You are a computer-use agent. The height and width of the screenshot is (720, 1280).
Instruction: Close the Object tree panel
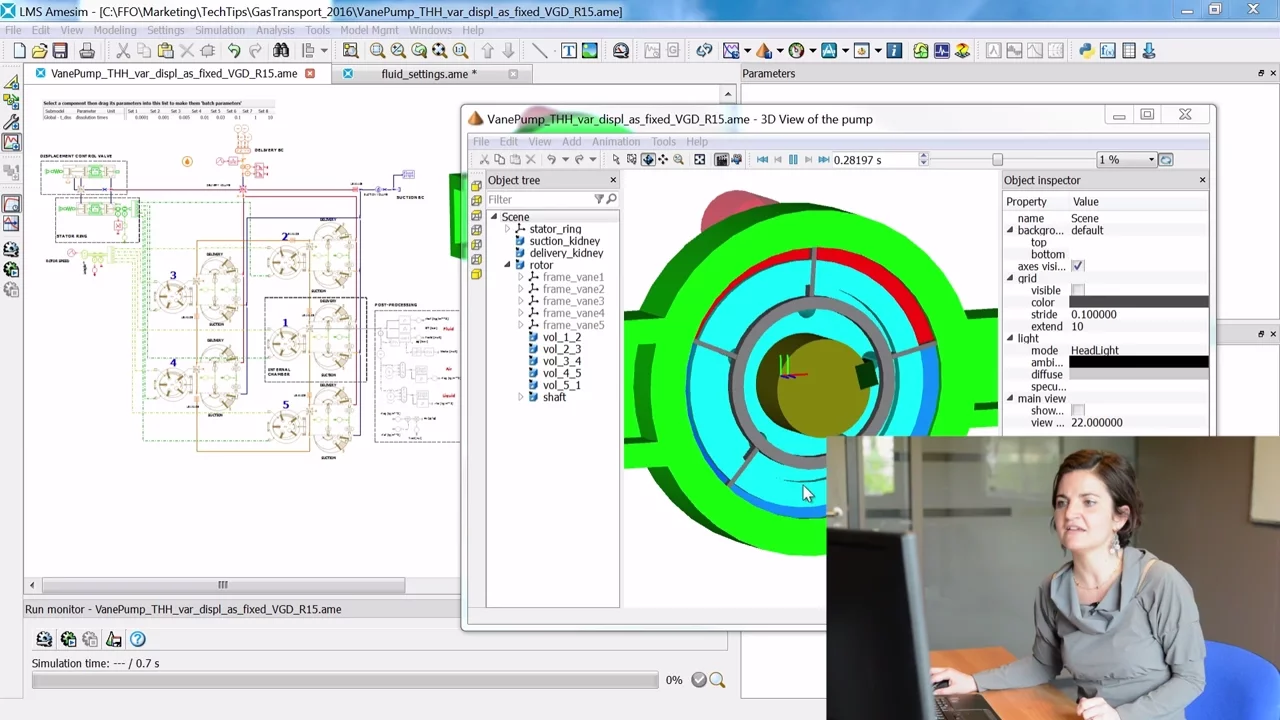(x=613, y=180)
